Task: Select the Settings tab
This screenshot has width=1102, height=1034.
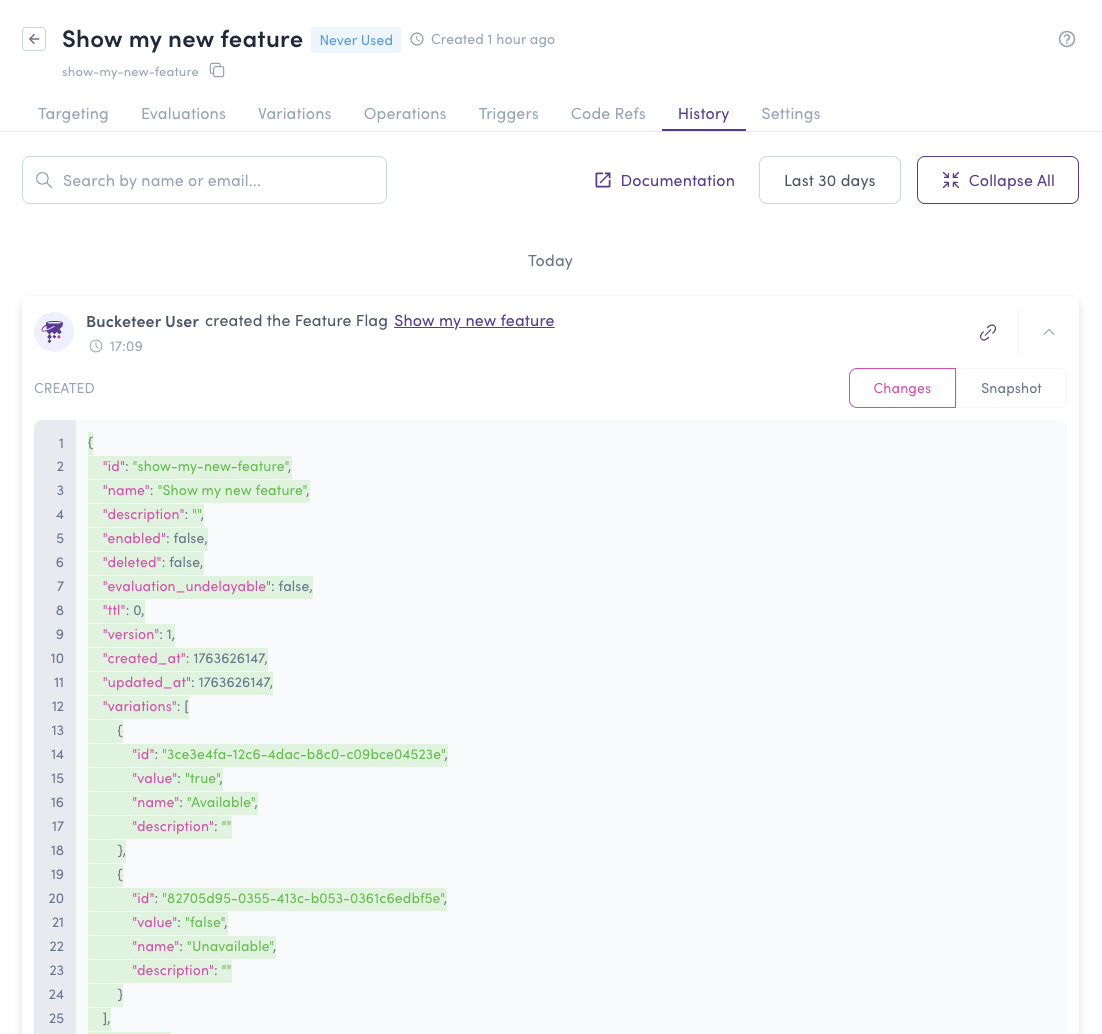Action: pos(790,114)
